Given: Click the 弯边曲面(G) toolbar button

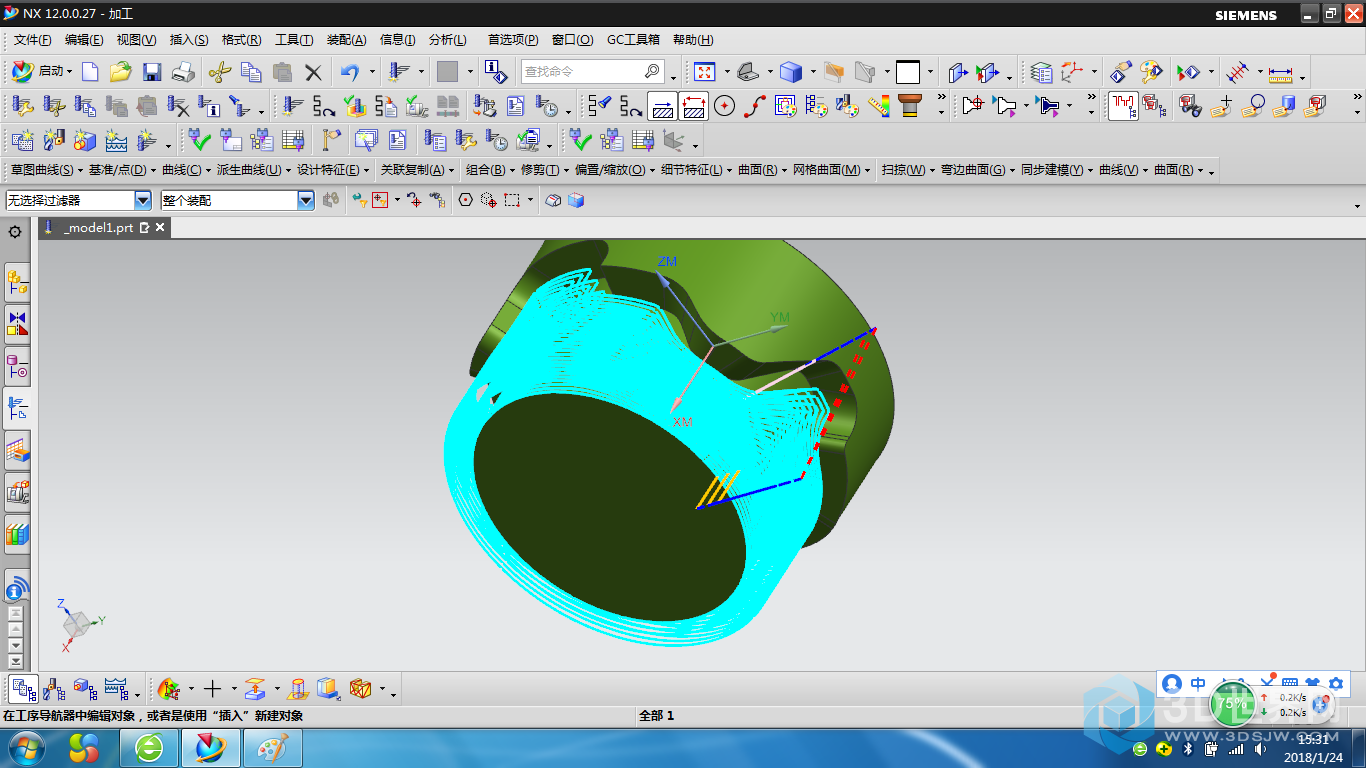Looking at the screenshot, I should (x=972, y=170).
